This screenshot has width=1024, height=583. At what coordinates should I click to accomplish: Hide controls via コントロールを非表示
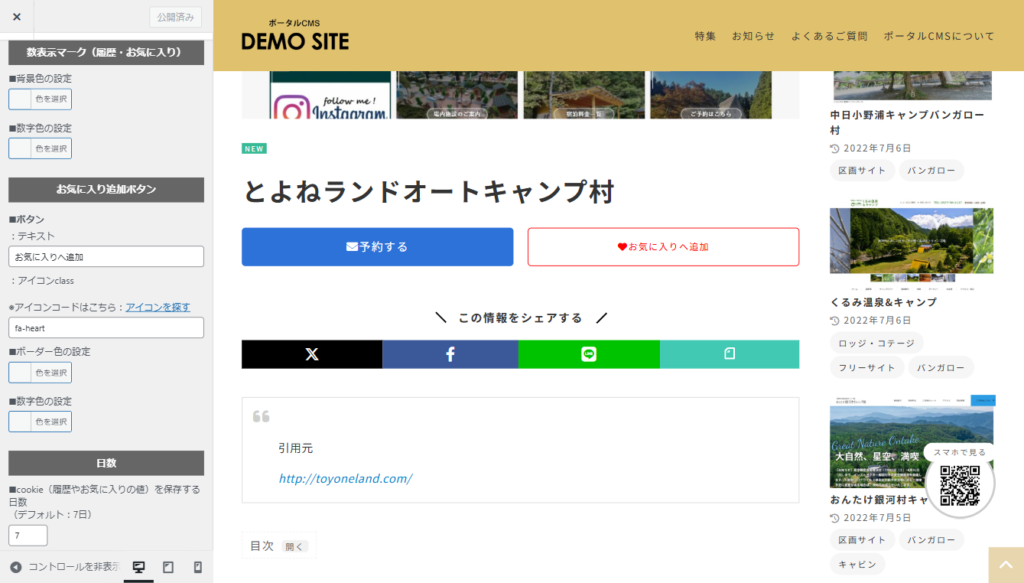65,567
